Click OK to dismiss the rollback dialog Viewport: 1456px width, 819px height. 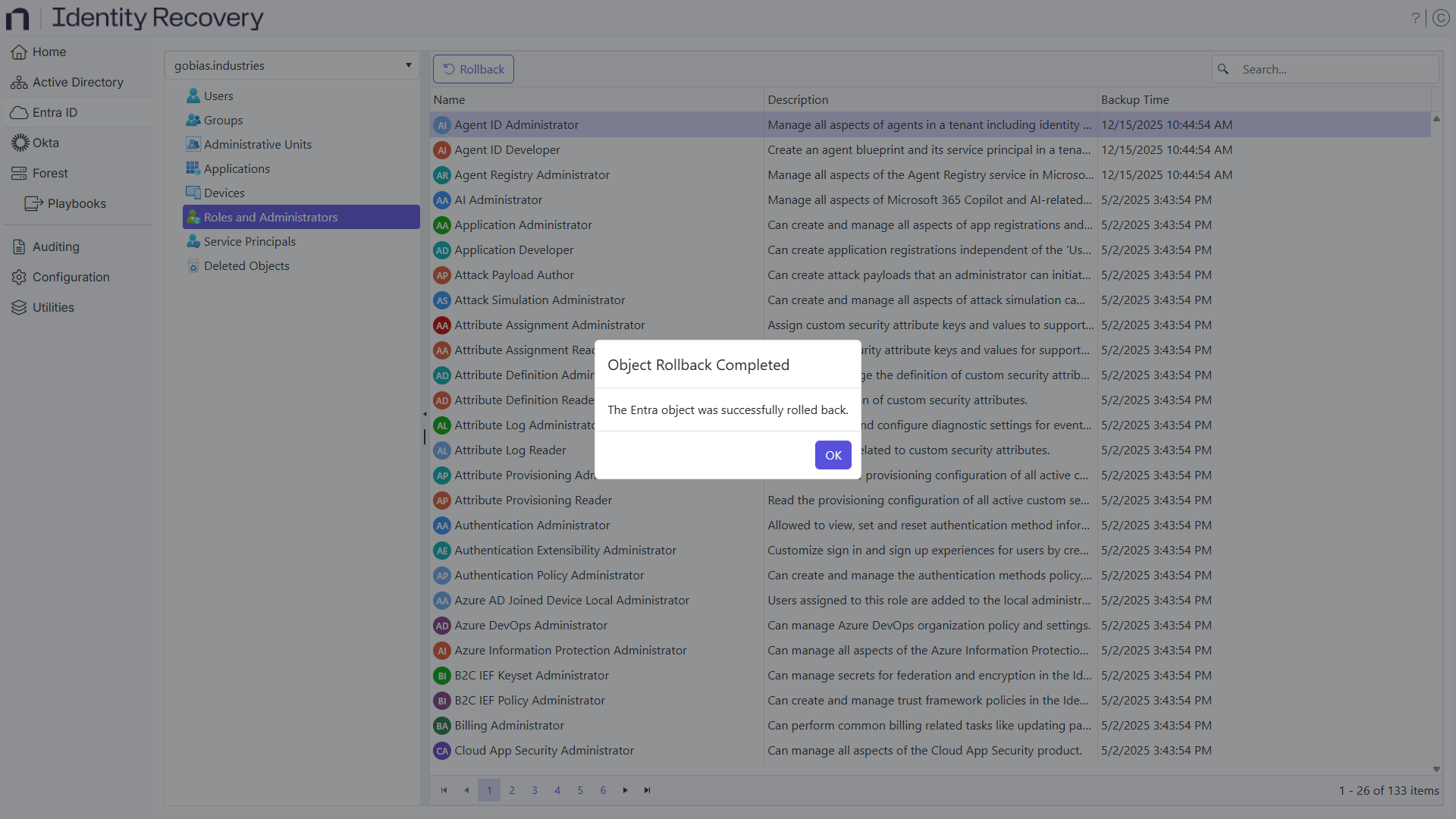tap(833, 455)
